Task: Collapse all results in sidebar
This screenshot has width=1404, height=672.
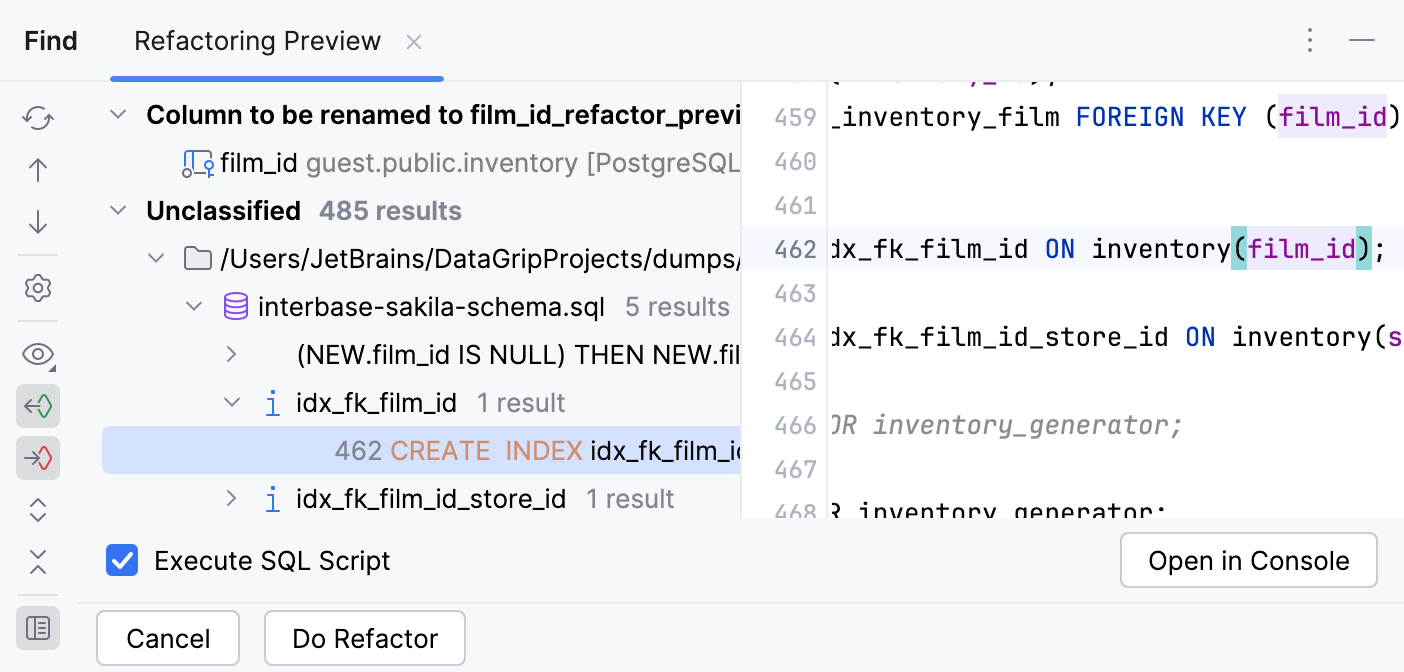Action: 38,562
